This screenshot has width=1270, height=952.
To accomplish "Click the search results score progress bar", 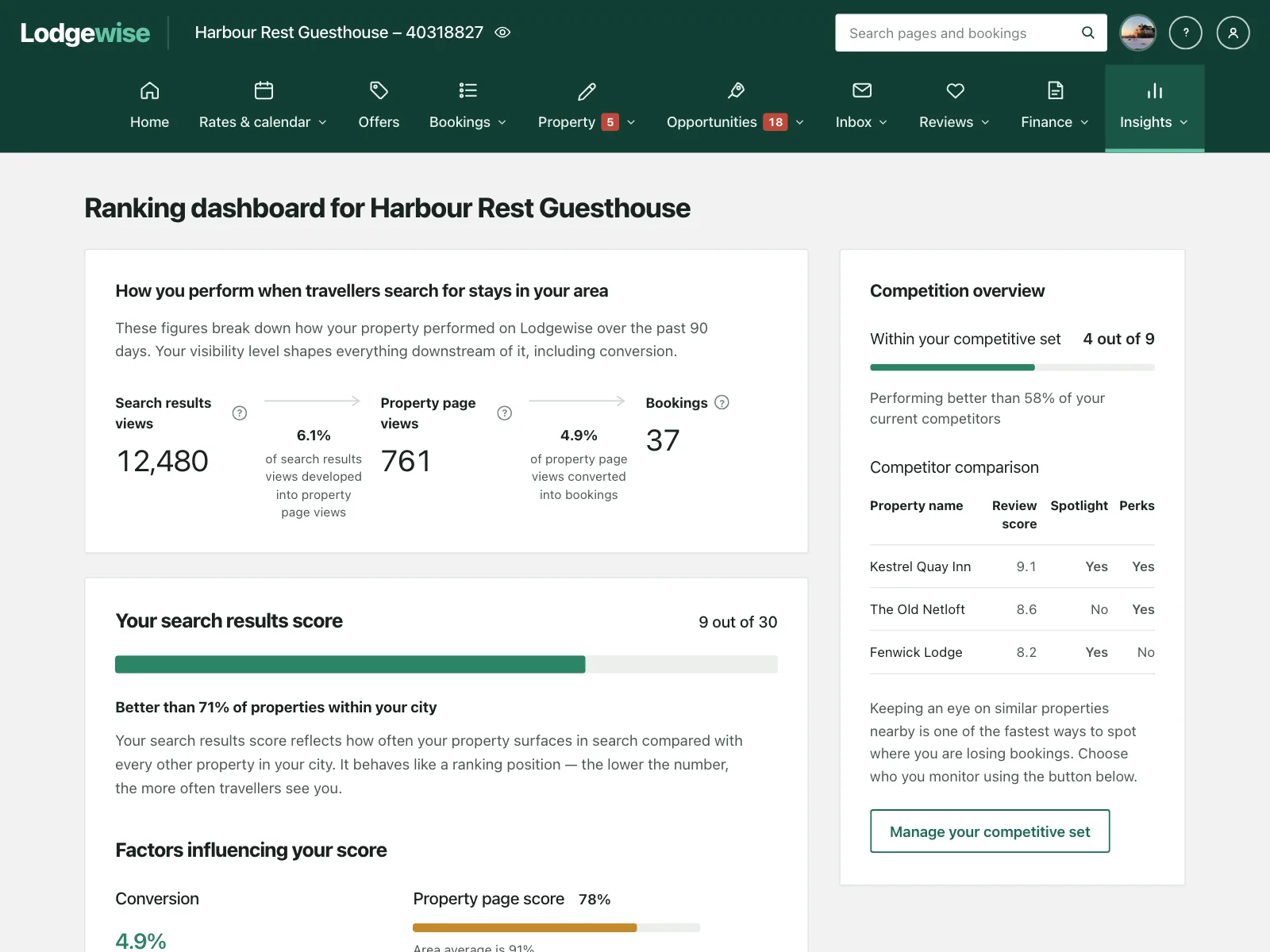I will coord(446,665).
